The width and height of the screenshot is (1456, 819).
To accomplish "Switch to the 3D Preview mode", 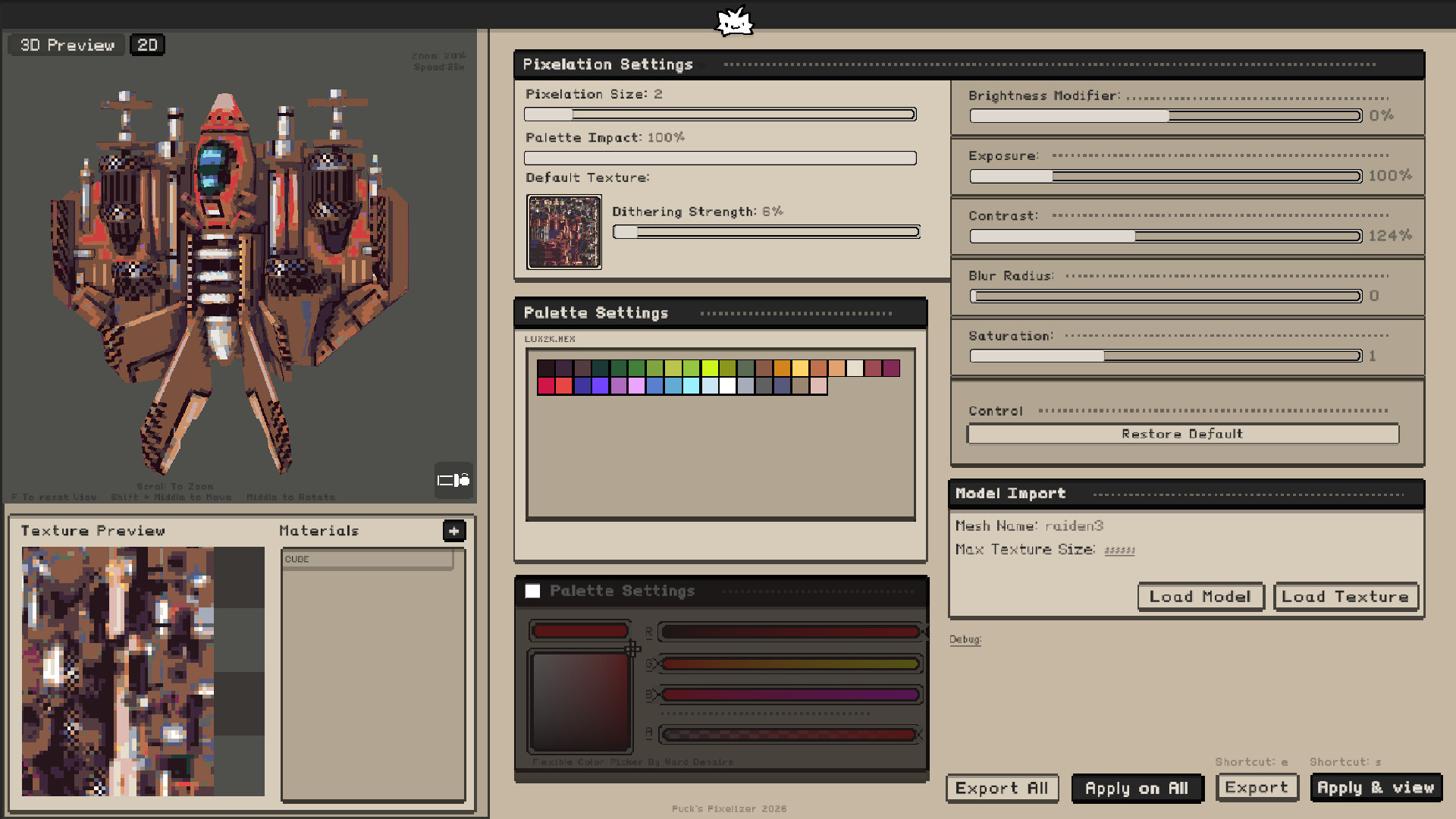I will [65, 45].
